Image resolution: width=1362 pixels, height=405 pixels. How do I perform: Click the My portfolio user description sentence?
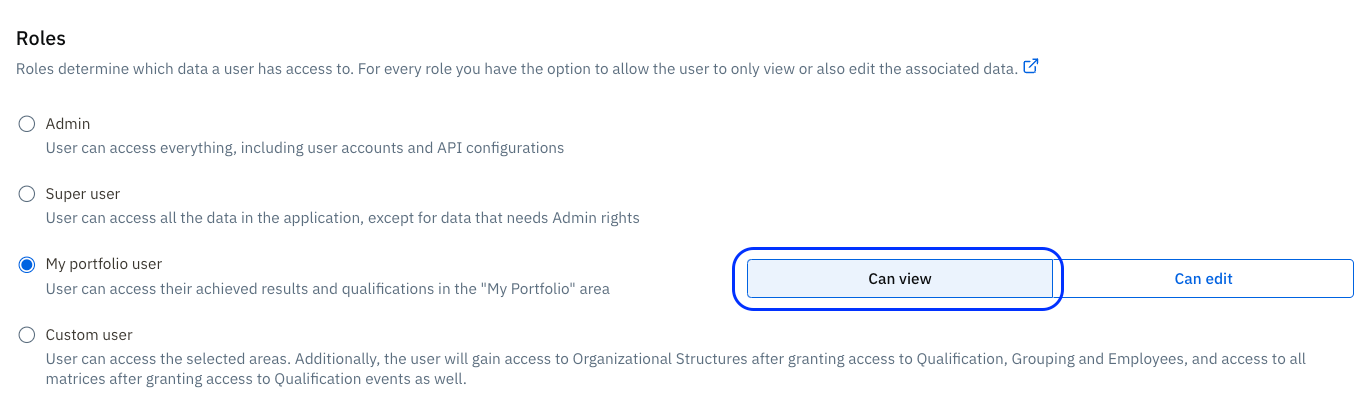pos(327,289)
